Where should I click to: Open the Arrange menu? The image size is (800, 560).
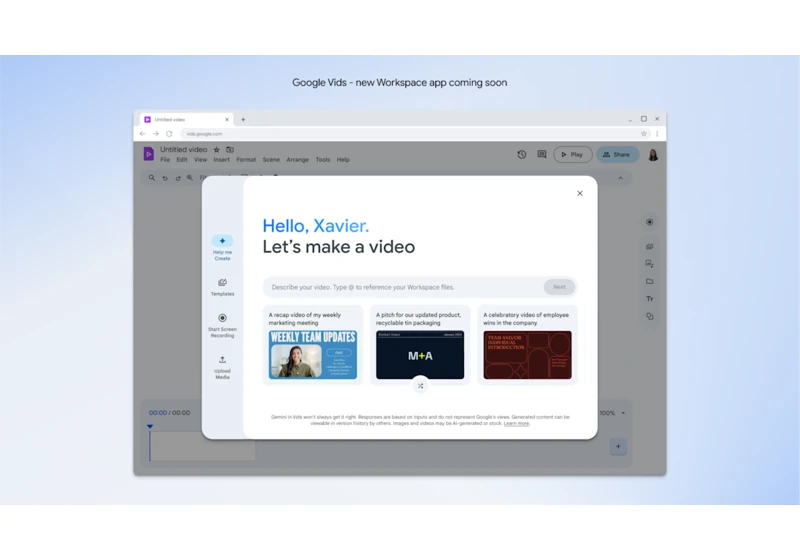297,160
